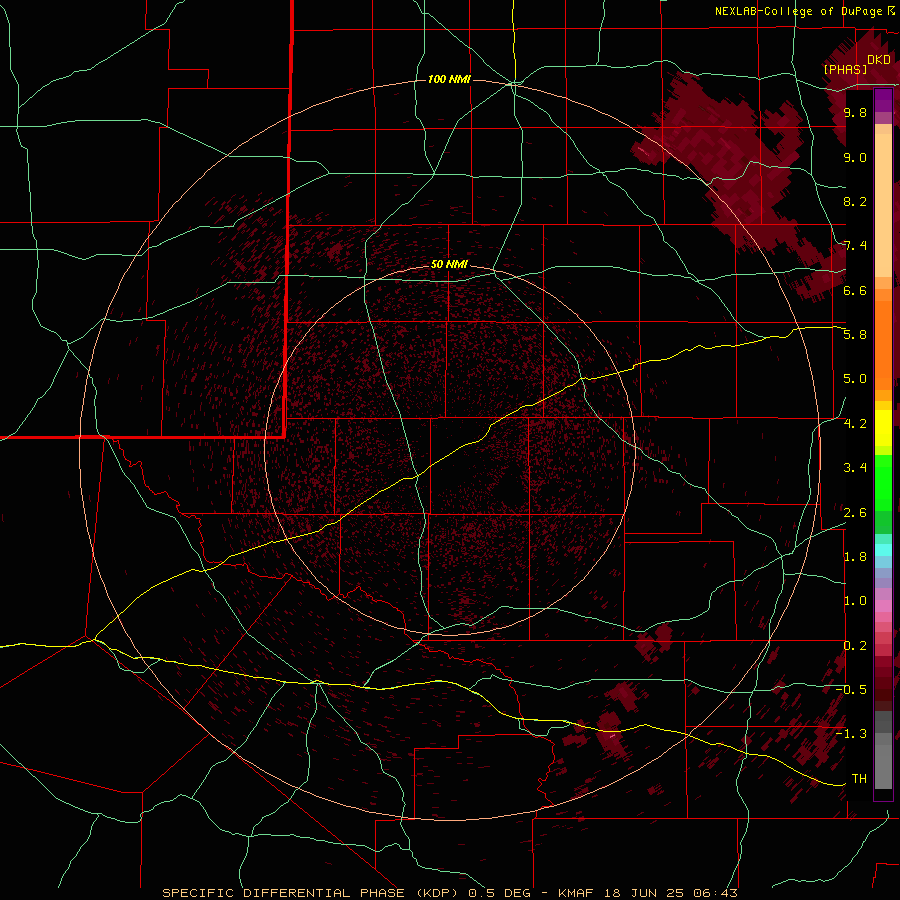Click the 100 NMI range ring label

click(x=449, y=79)
